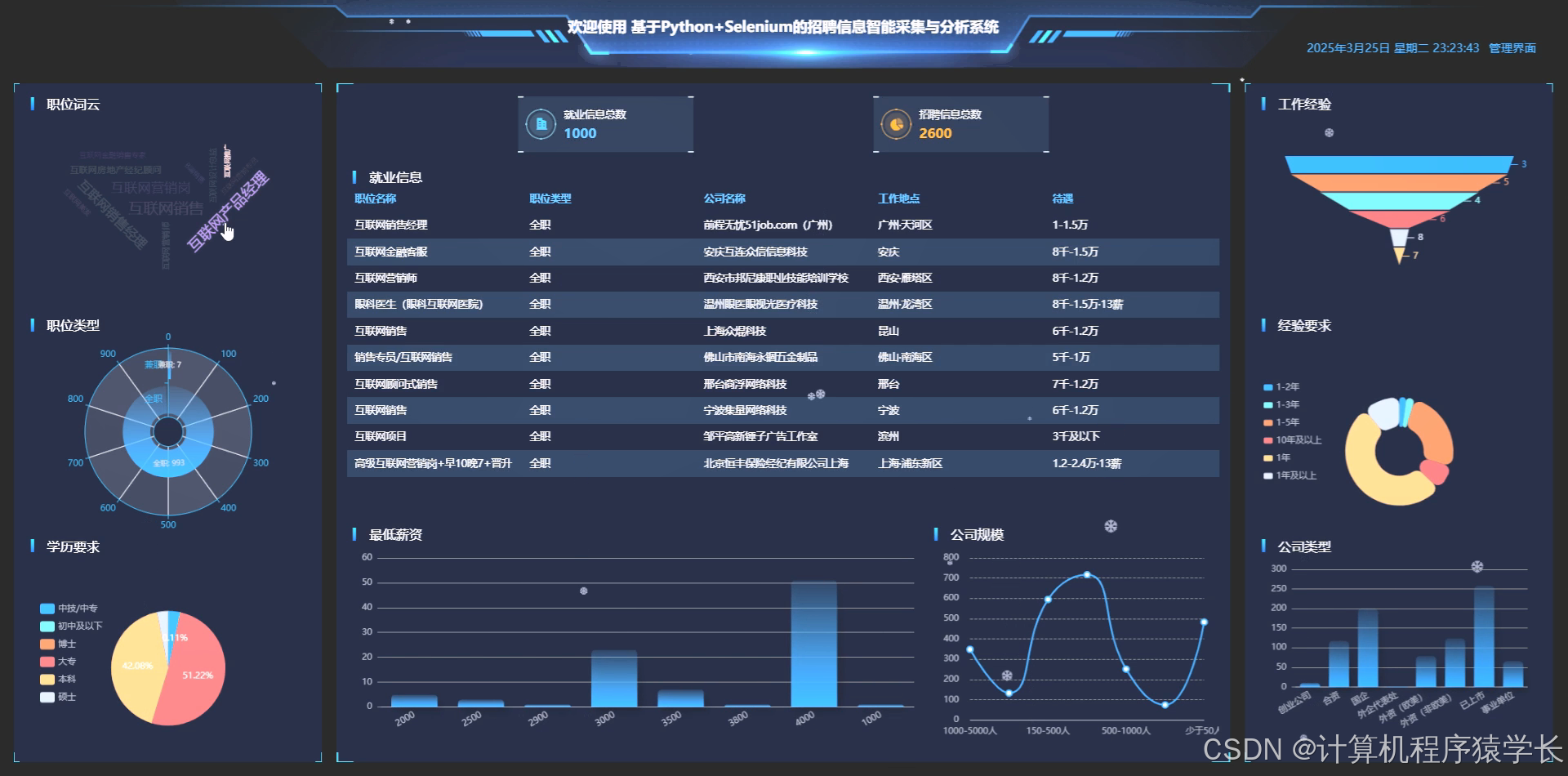This screenshot has height=776, width=1568.
Task: Click the orange donut segment
Action: click(1435, 429)
